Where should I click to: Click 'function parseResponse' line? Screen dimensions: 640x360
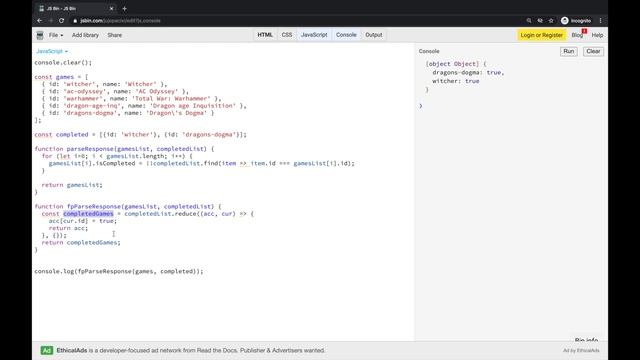coord(124,149)
